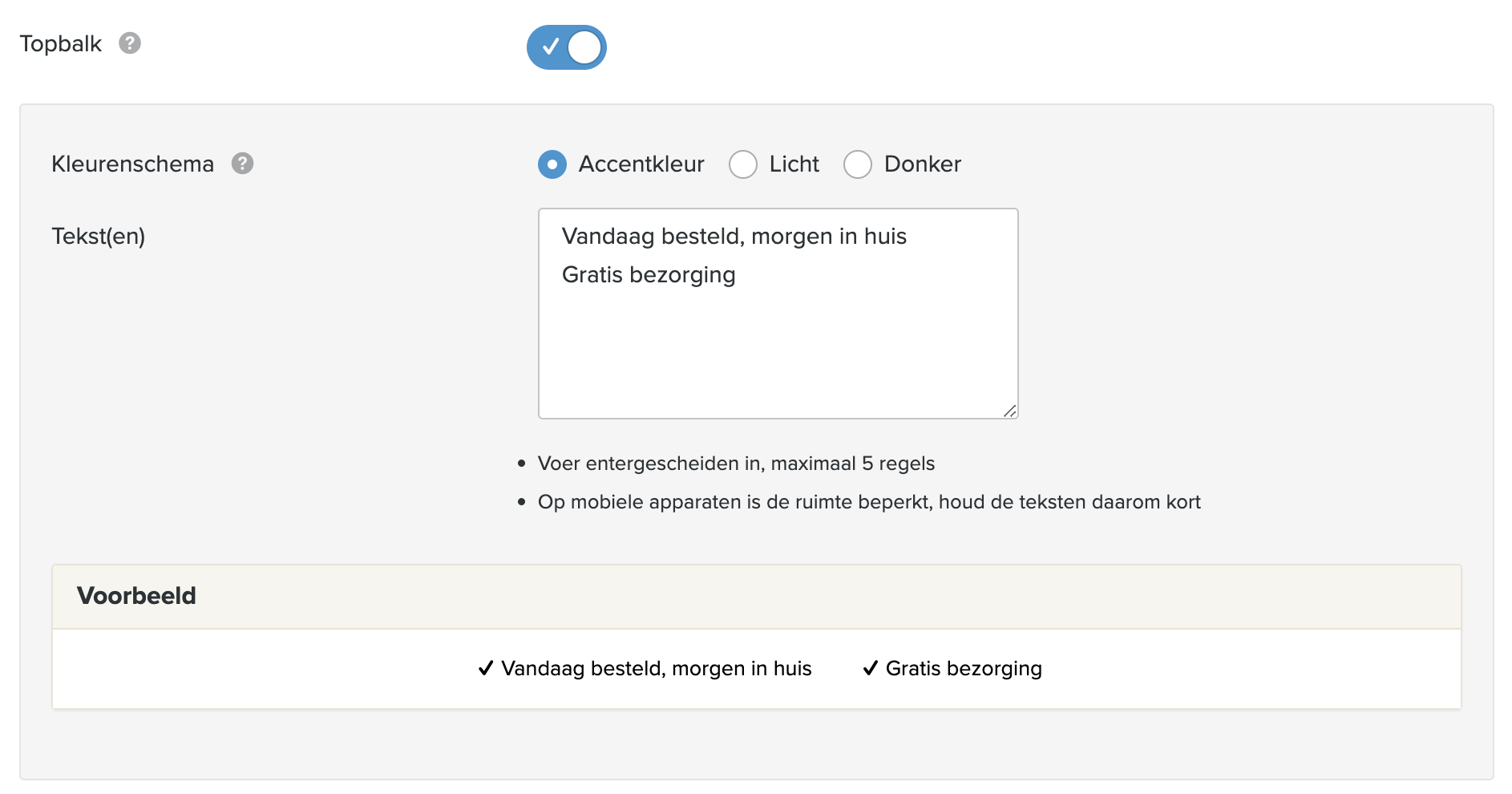
Task: Place cursor in 'Vandaag besteld' line of text box
Action: click(x=734, y=237)
